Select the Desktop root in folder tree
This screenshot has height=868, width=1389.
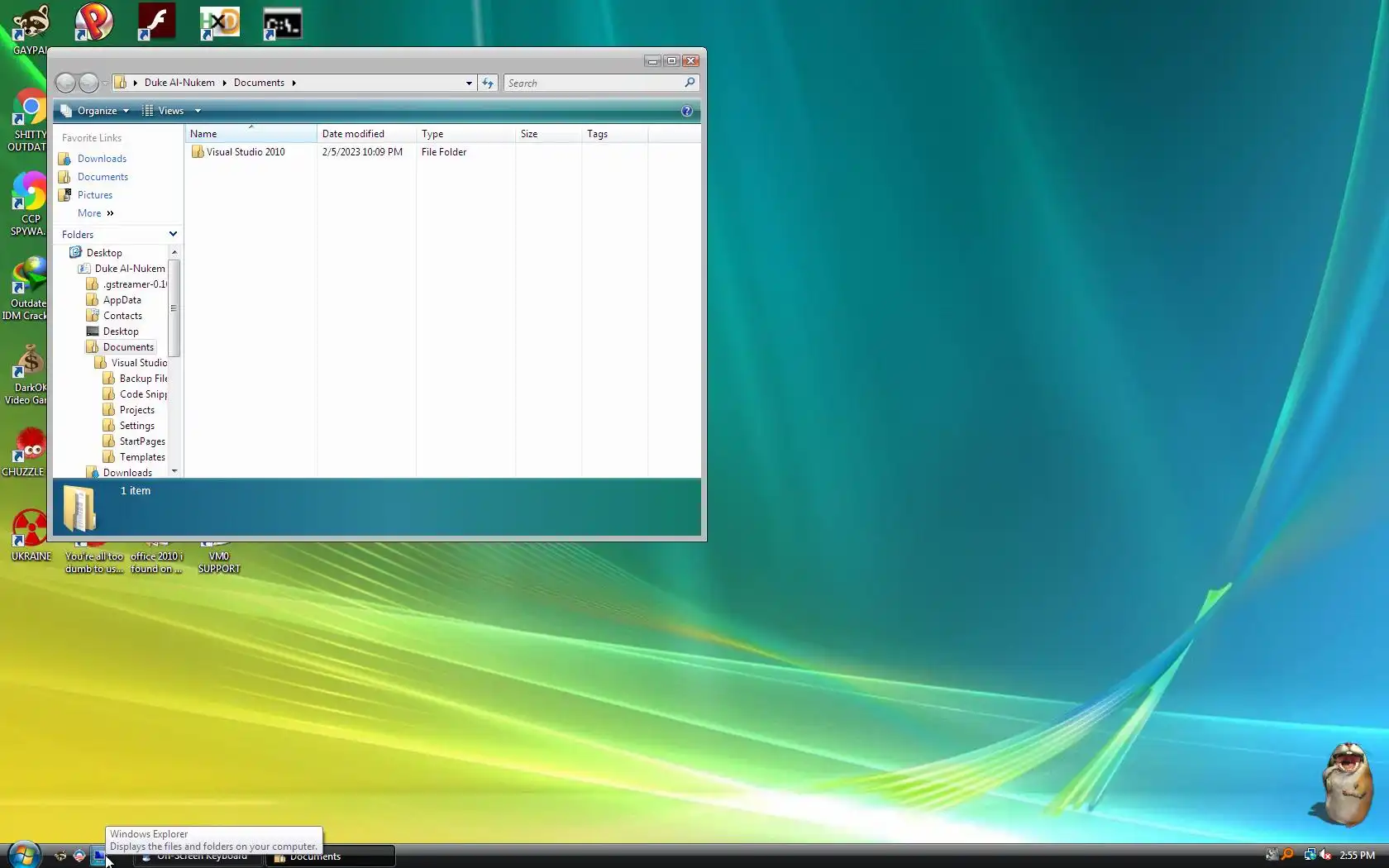click(104, 253)
